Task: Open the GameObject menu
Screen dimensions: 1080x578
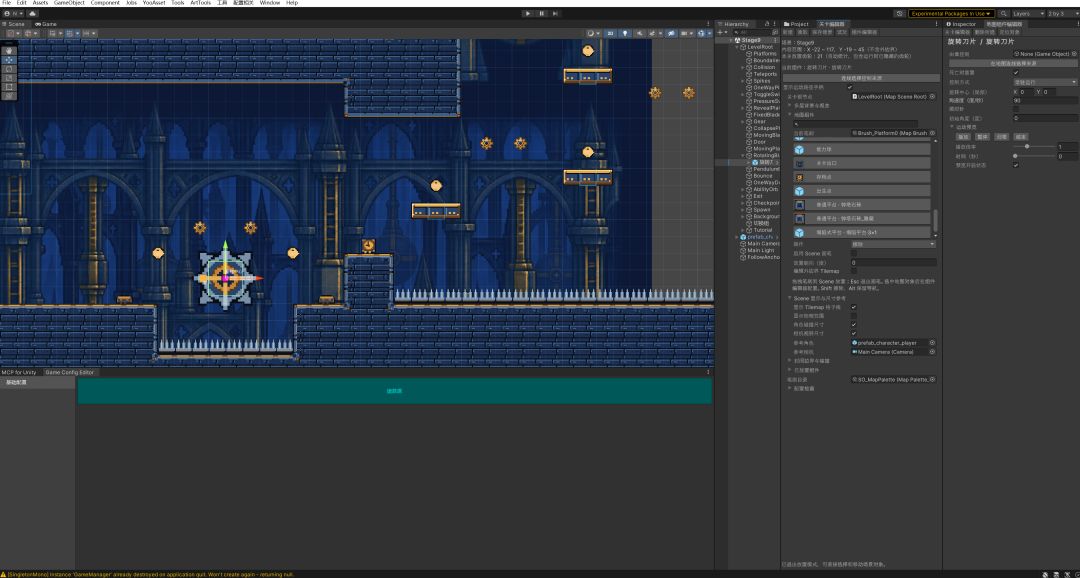Action: point(70,3)
